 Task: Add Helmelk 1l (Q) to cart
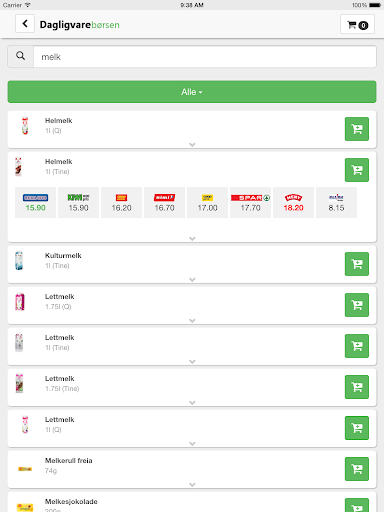tap(357, 129)
